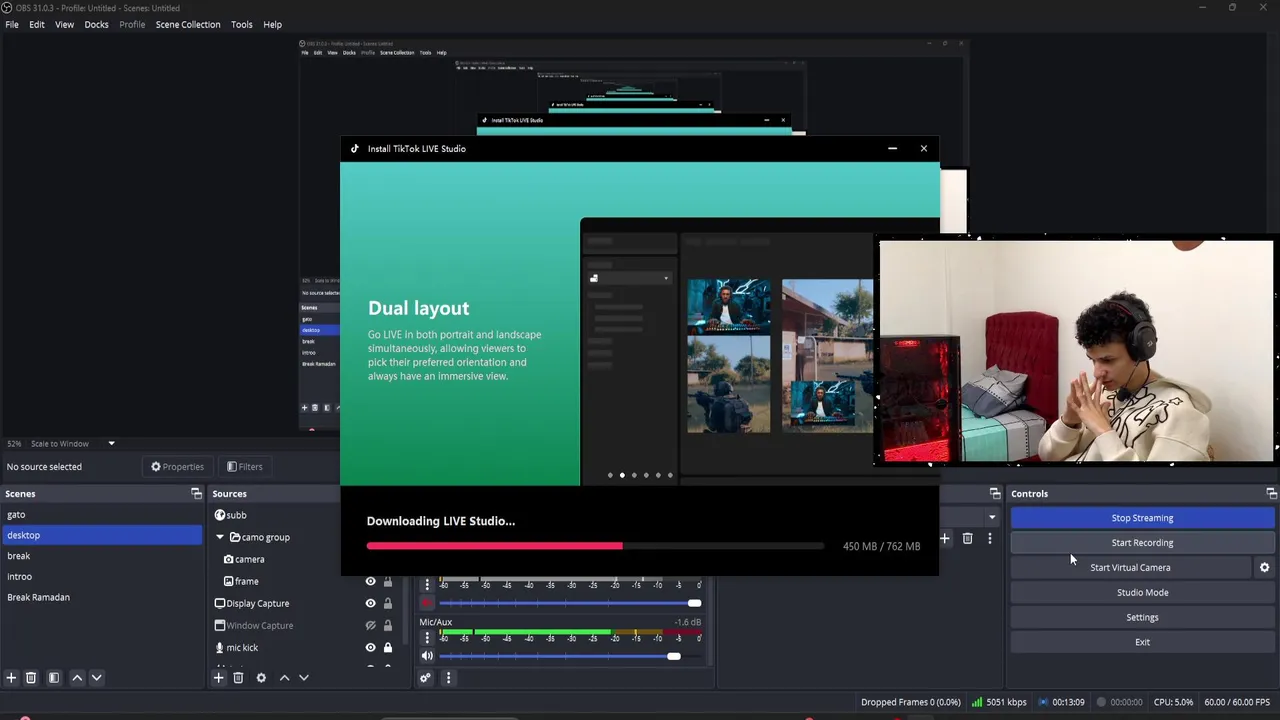
Task: Click the browser icon of subb source
Action: [x=220, y=515]
